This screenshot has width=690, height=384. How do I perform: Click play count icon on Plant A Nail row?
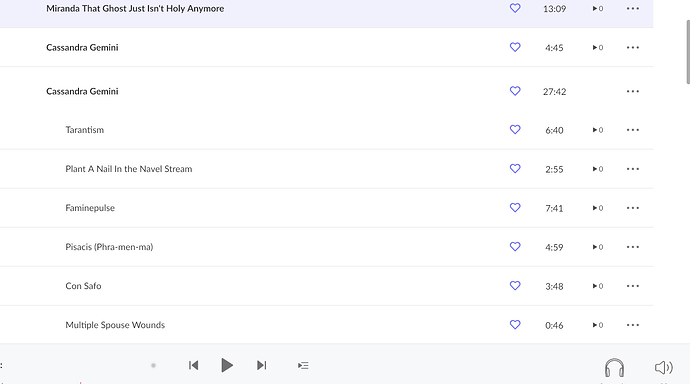coord(598,169)
